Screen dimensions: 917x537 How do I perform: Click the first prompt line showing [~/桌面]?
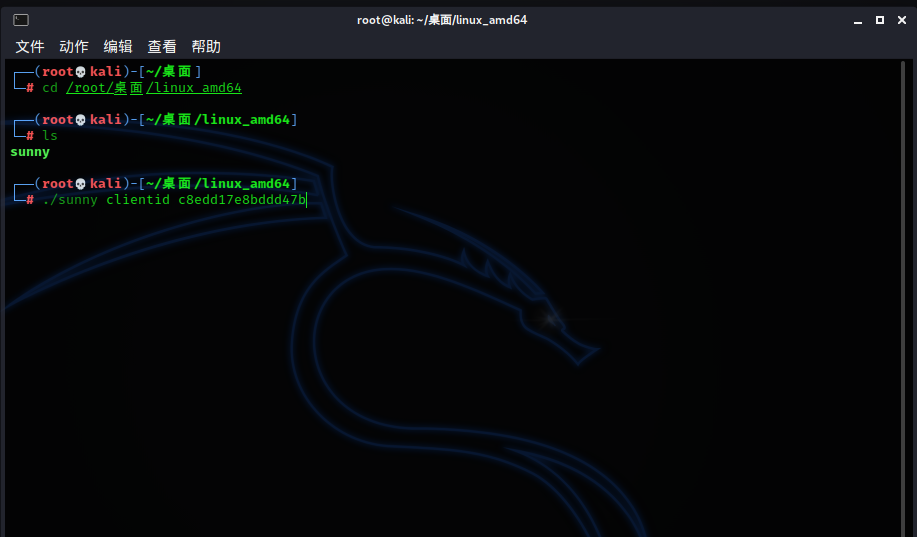108,71
